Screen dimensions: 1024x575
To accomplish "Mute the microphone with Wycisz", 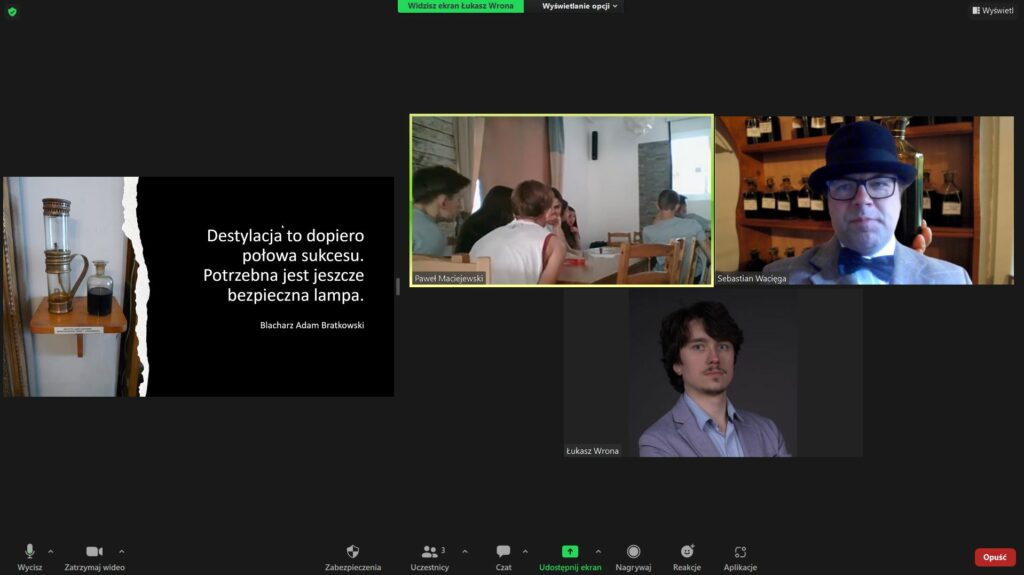I will [x=29, y=552].
